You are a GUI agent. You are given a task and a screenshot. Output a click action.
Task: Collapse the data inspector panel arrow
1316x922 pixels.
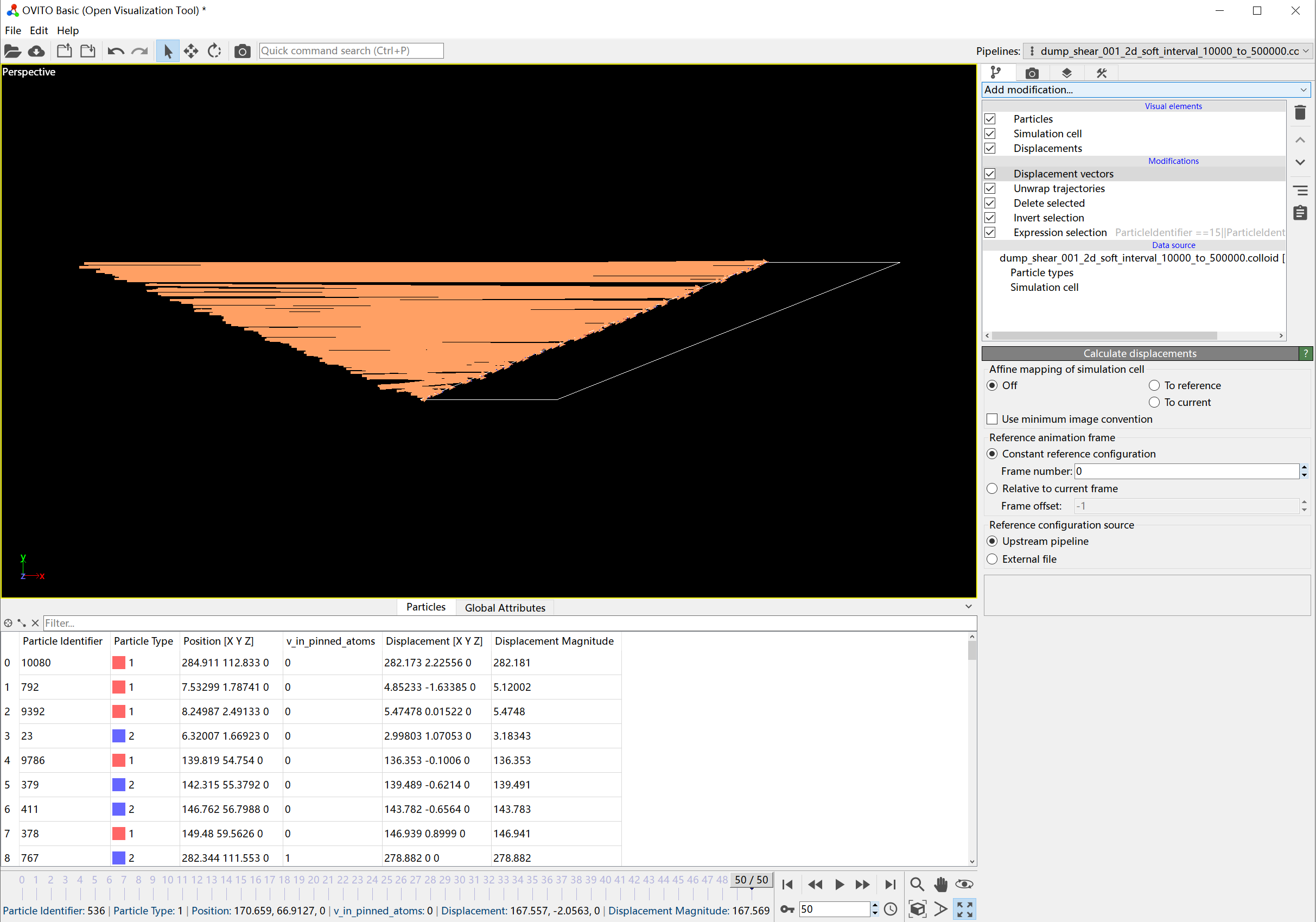coord(968,606)
